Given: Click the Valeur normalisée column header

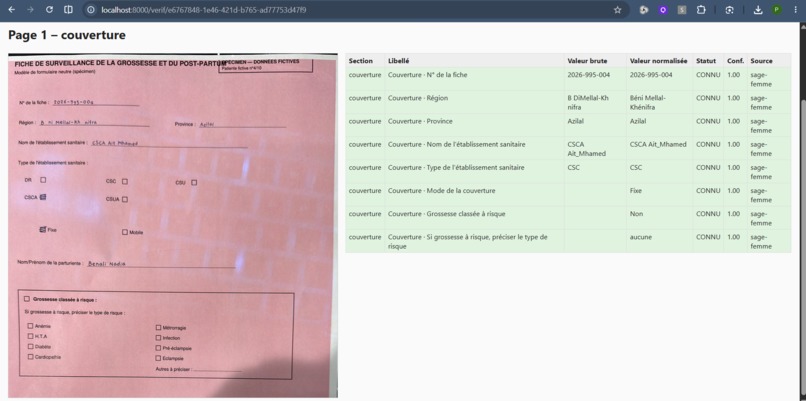Looking at the screenshot, I should (658, 61).
